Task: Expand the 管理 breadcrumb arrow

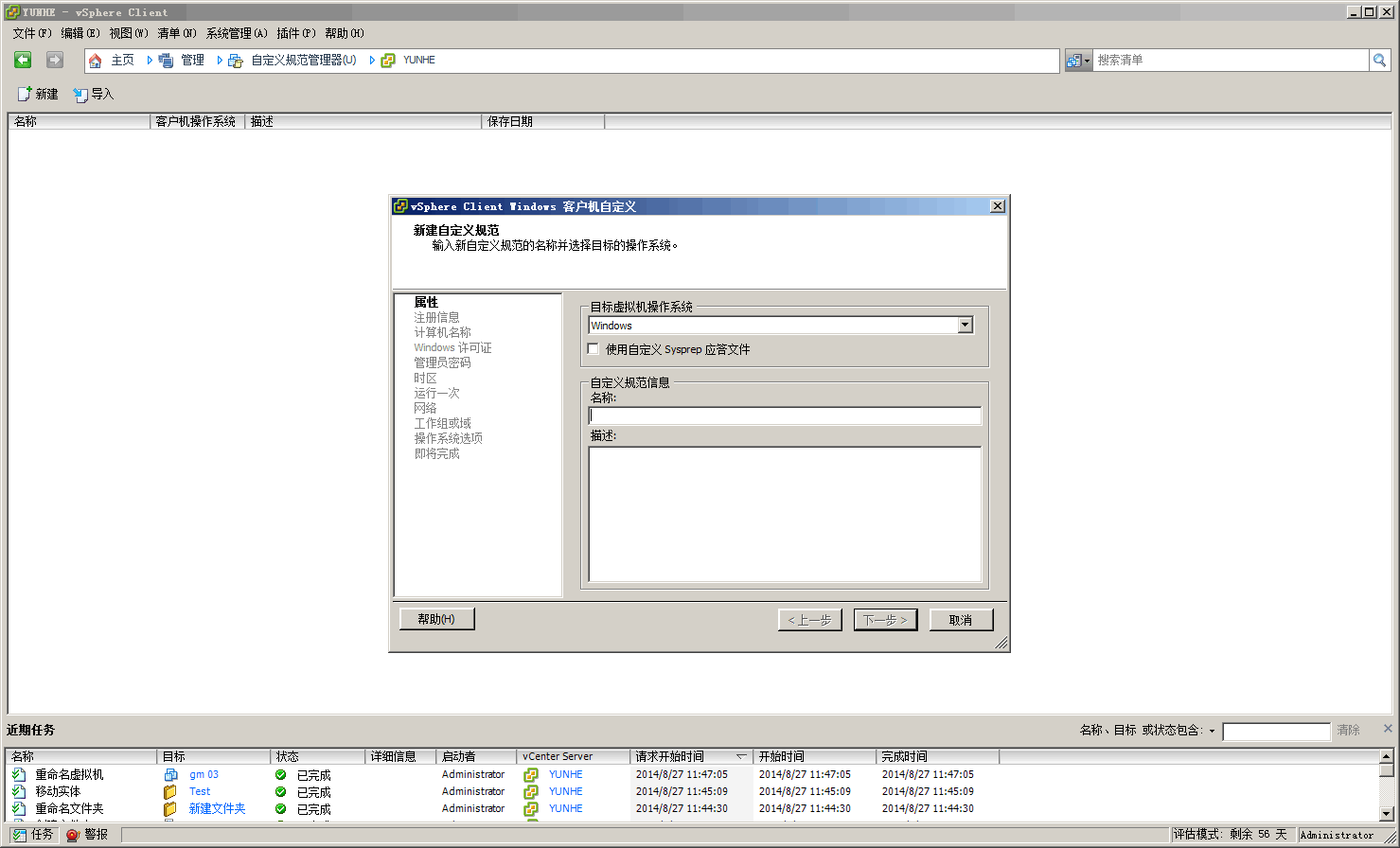Action: pos(220,60)
